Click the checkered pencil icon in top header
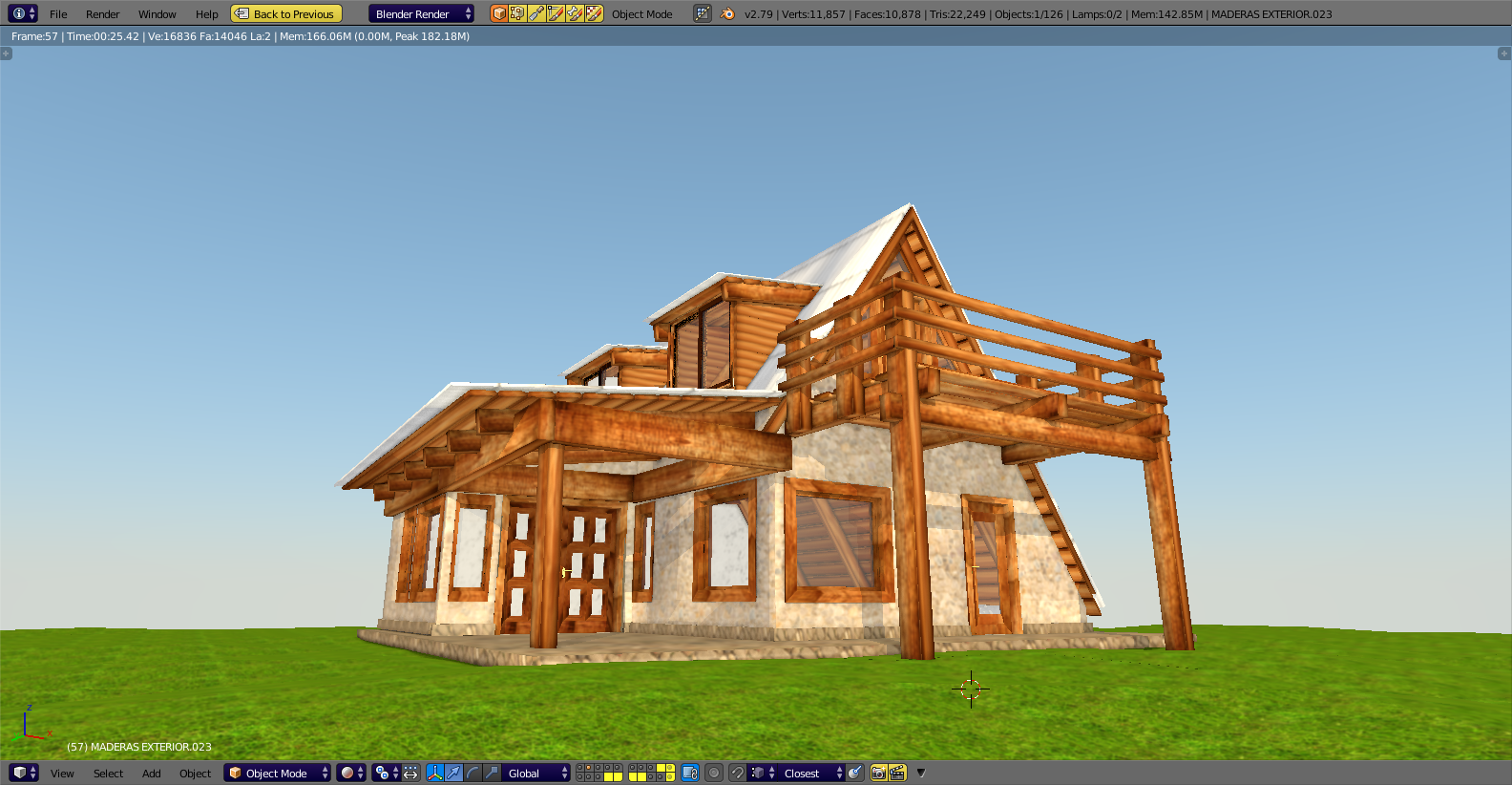The height and width of the screenshot is (785, 1512). click(x=594, y=14)
